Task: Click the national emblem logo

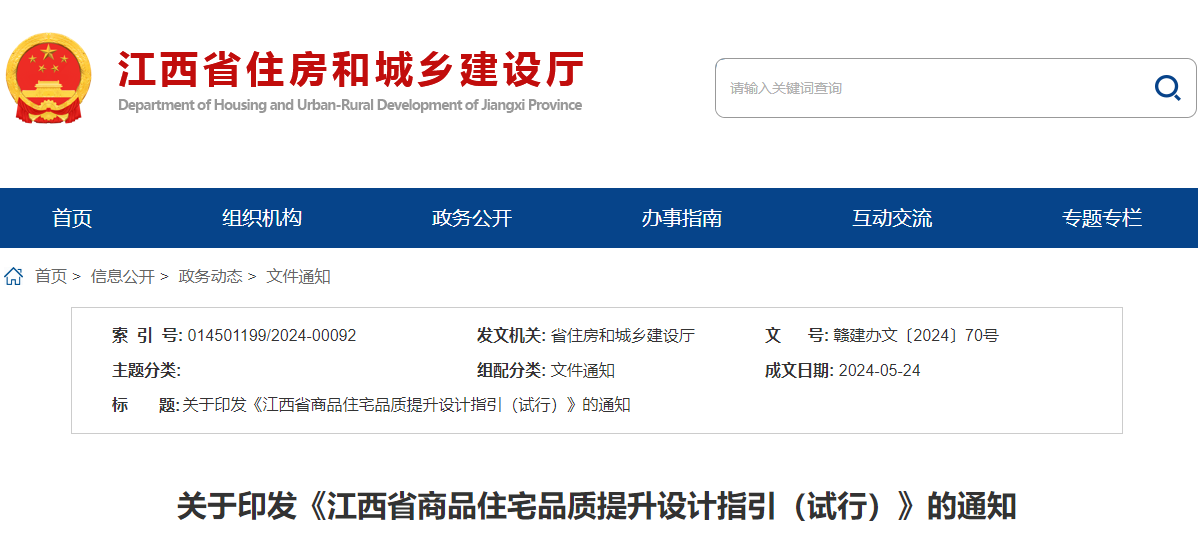Action: pyautogui.click(x=48, y=79)
